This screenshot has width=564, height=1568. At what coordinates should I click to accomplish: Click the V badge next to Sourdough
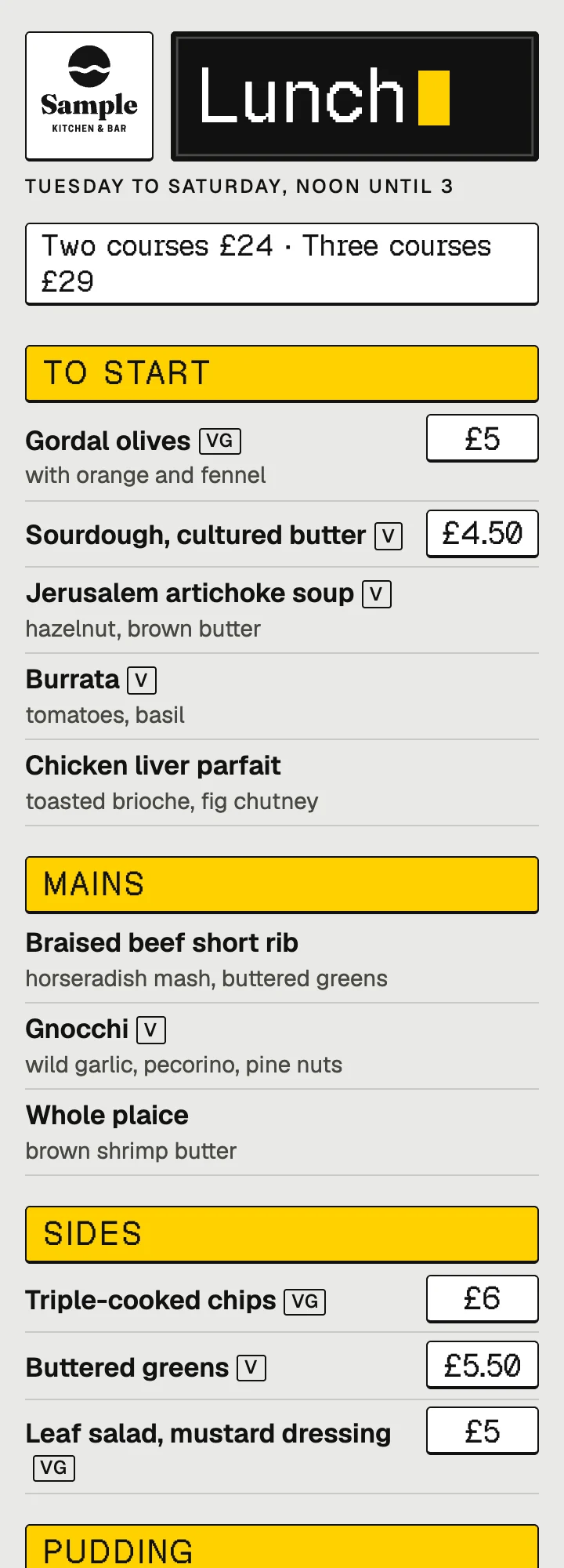pyautogui.click(x=389, y=536)
